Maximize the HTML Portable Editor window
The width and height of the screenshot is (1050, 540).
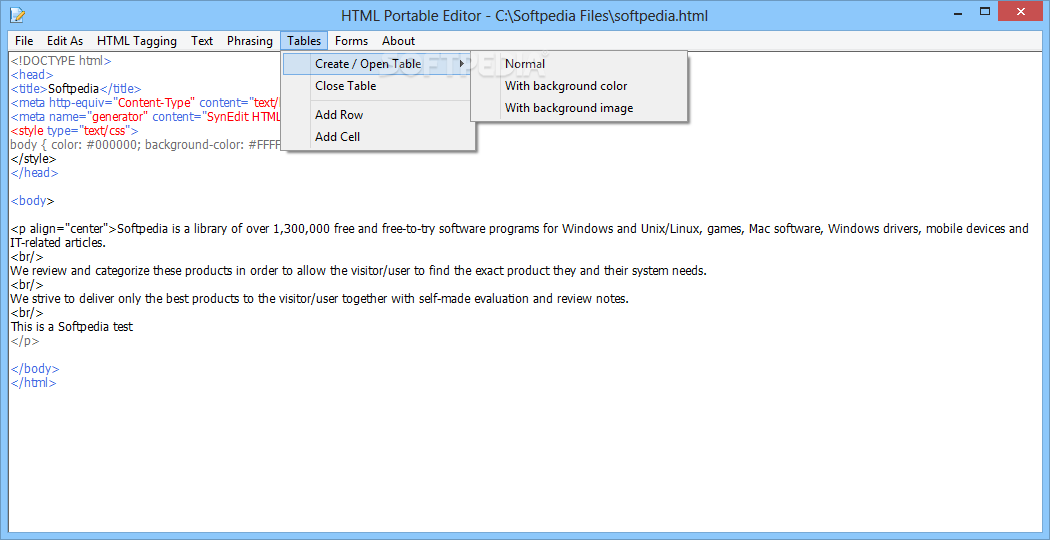pos(985,11)
